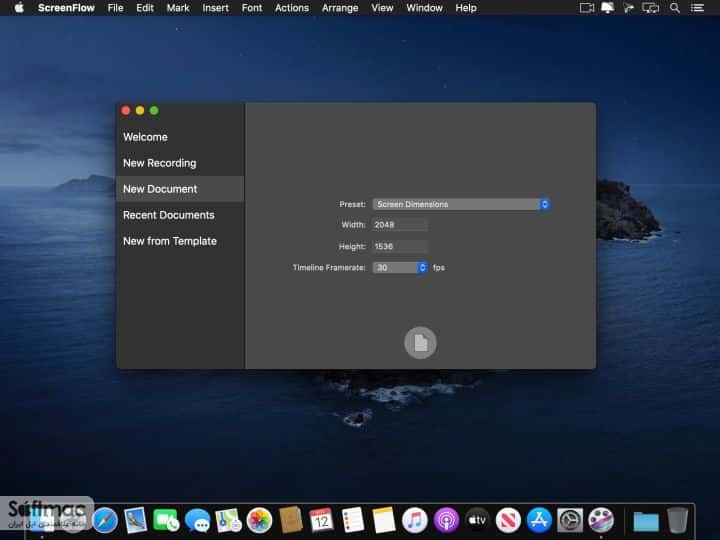Select New from Template in the sidebar
This screenshot has width=720, height=540.
[x=180, y=241]
